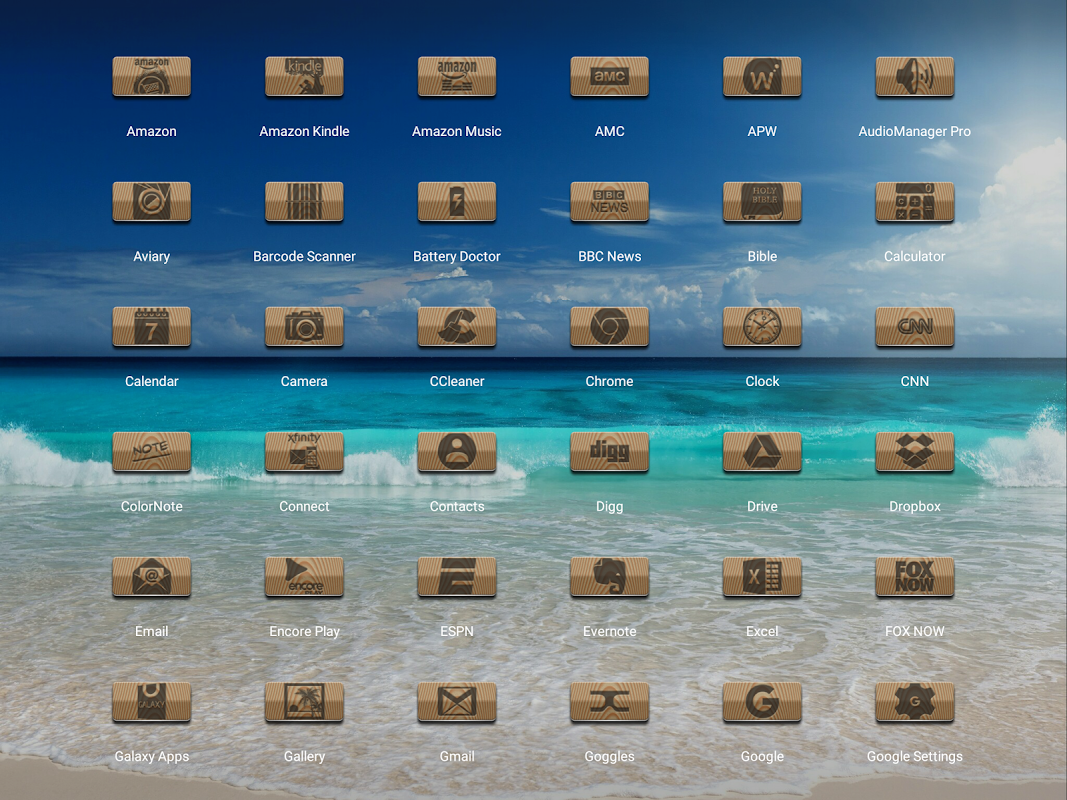Launch the Evernote elephant icon

point(609,577)
